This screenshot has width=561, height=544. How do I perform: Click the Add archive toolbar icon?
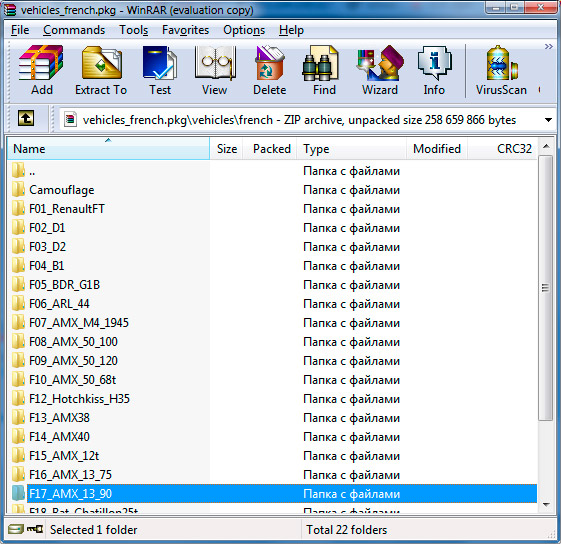click(x=42, y=70)
